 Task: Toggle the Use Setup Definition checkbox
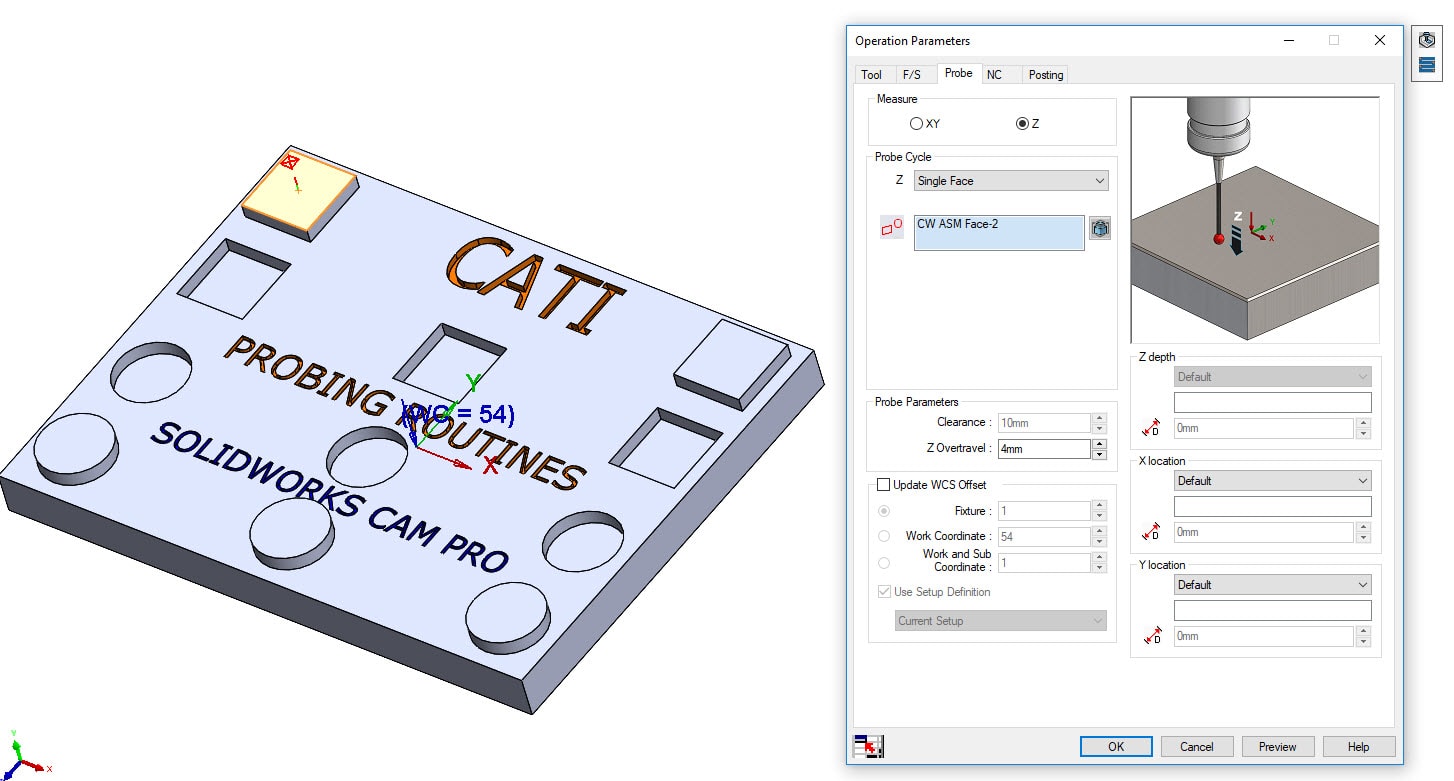click(x=884, y=592)
